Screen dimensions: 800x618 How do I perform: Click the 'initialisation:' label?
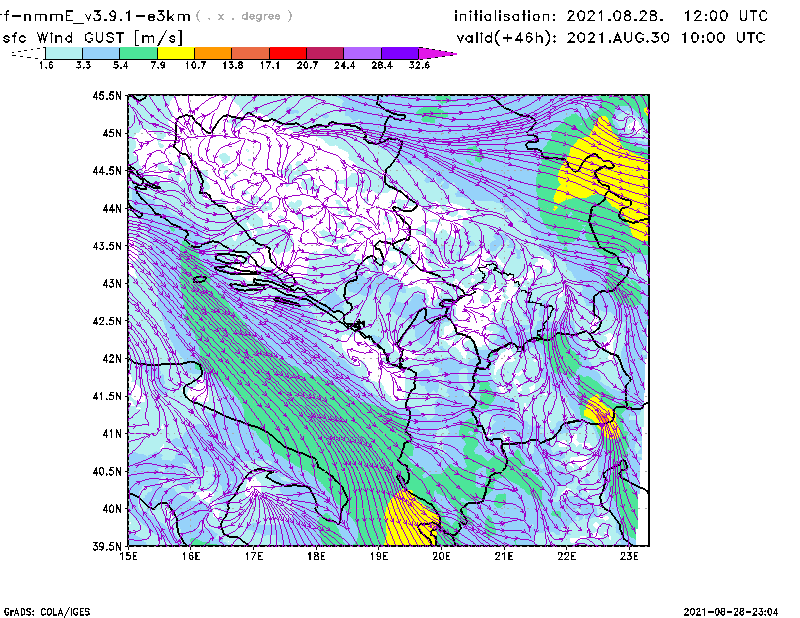click(505, 16)
